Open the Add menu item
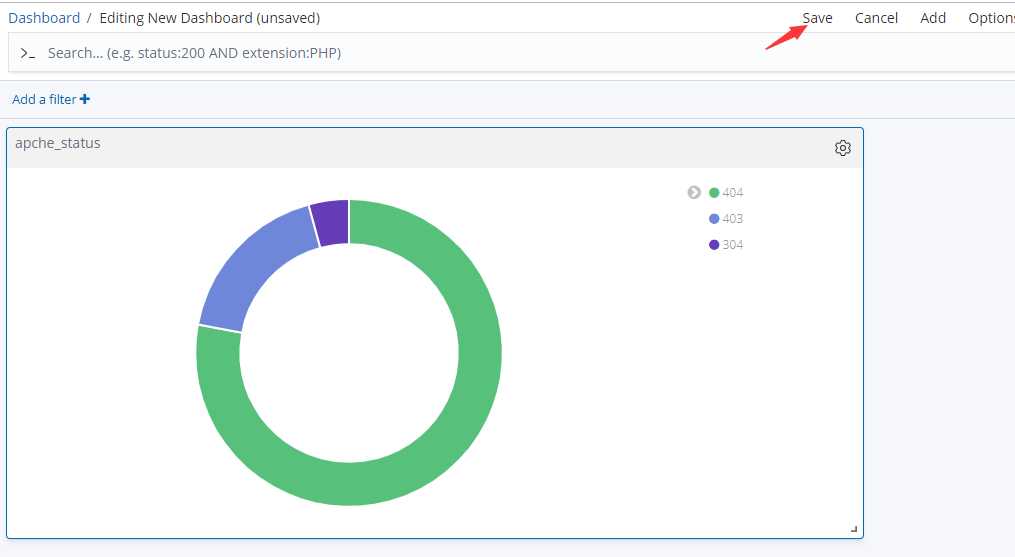 (933, 18)
